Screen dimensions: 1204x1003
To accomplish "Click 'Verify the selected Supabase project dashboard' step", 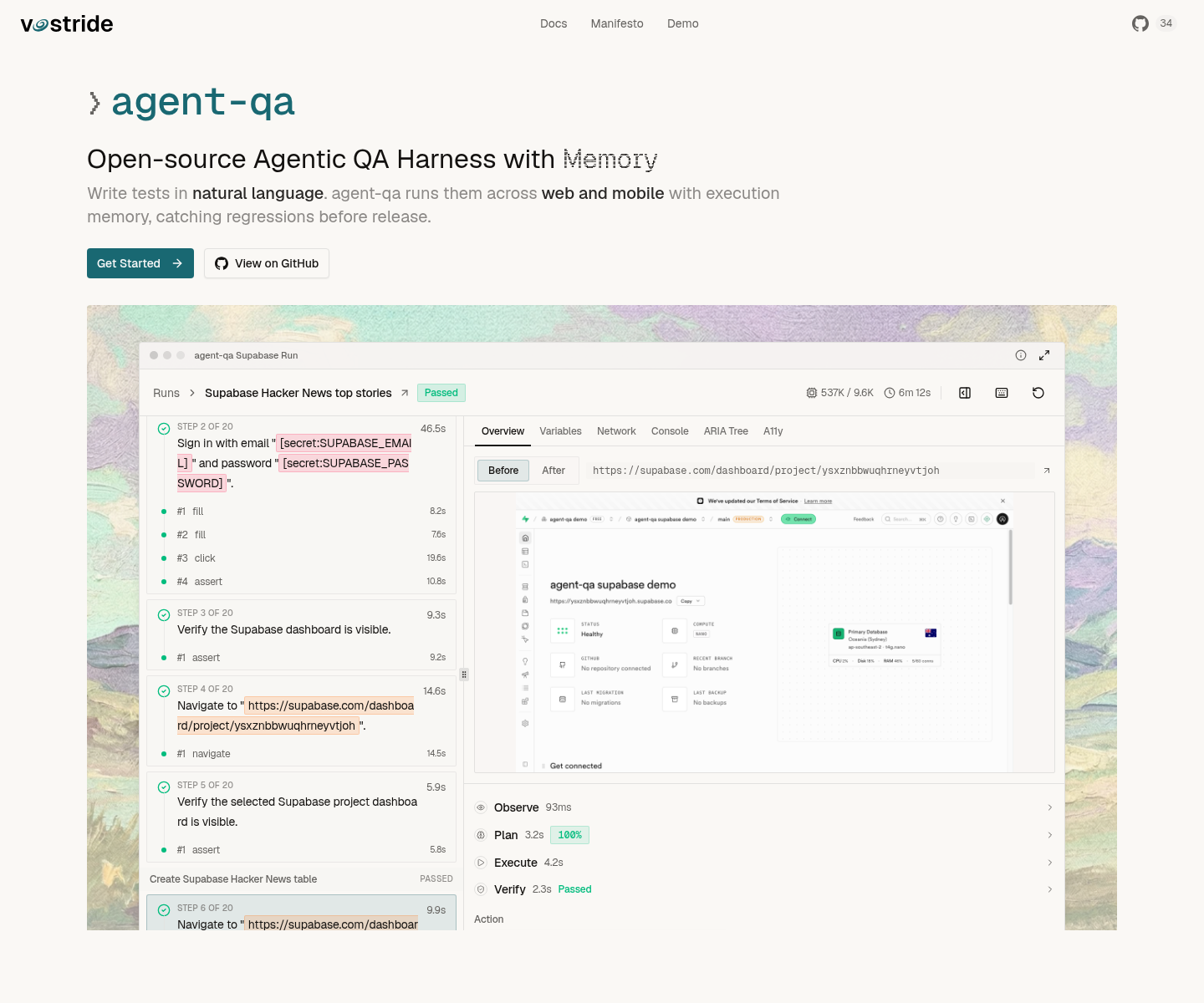I will pos(297,812).
